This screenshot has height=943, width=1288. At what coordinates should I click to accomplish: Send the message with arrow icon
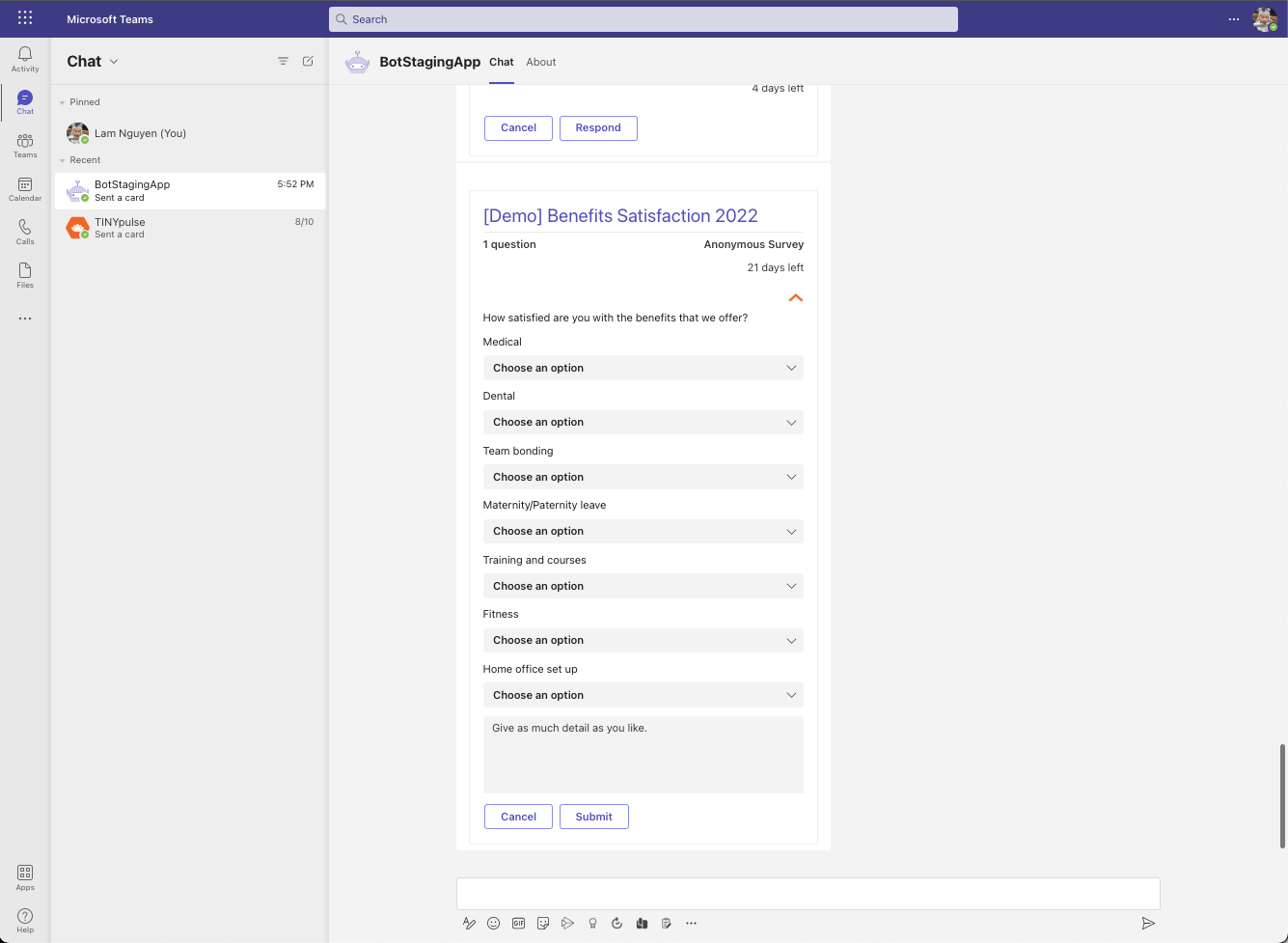click(1148, 923)
